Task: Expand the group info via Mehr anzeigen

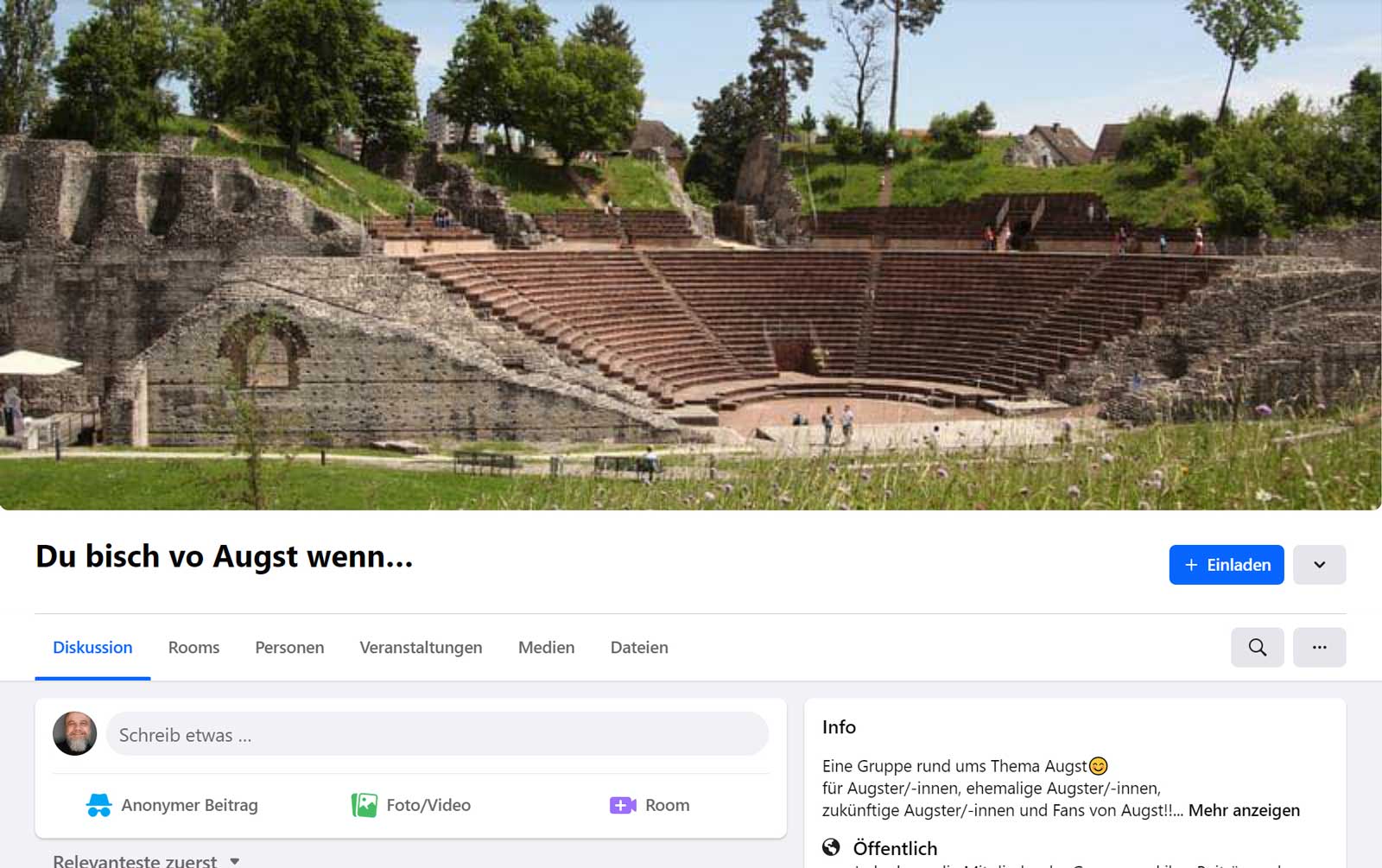Action: (x=1244, y=810)
